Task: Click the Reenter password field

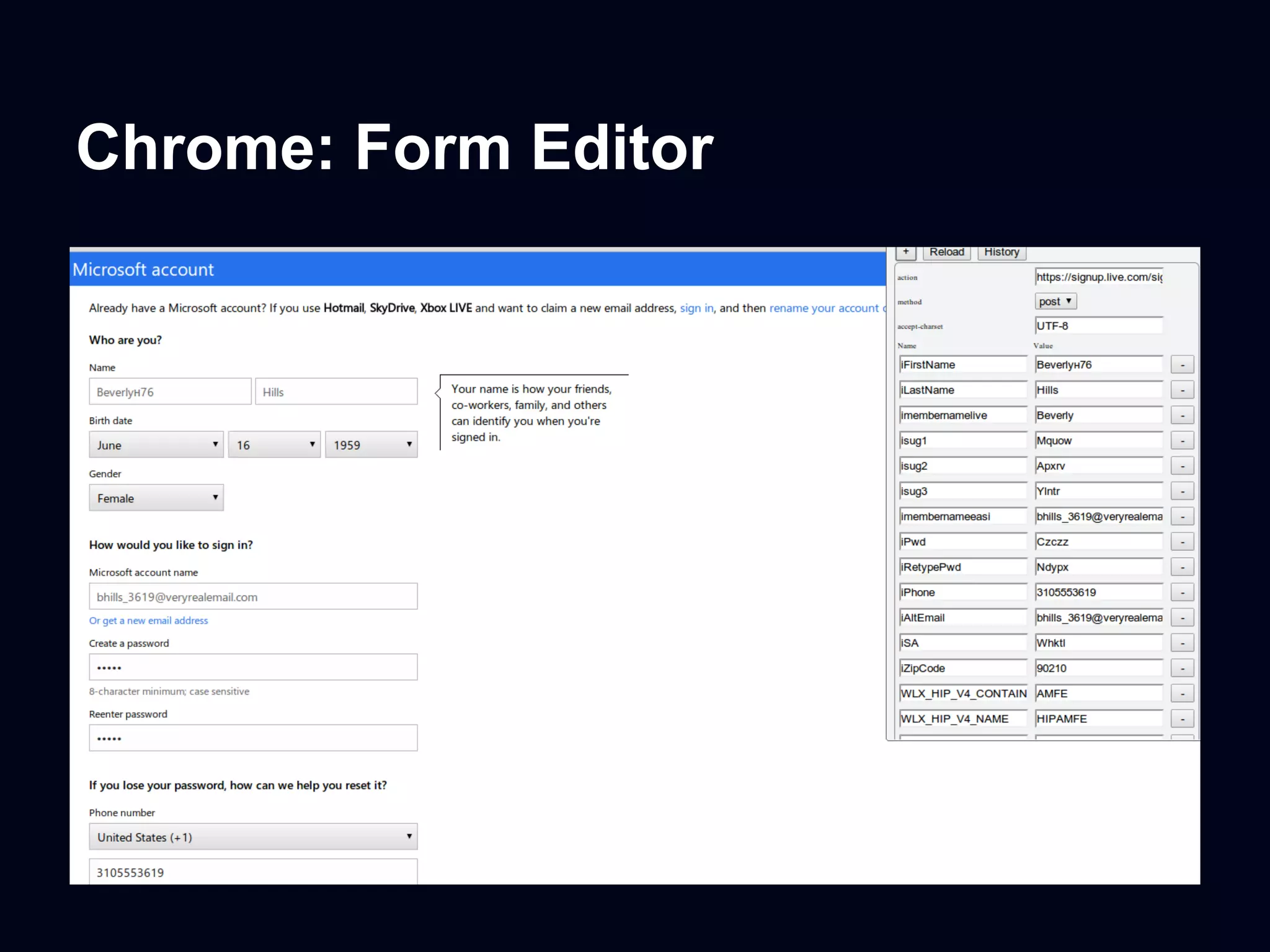Action: tap(253, 738)
